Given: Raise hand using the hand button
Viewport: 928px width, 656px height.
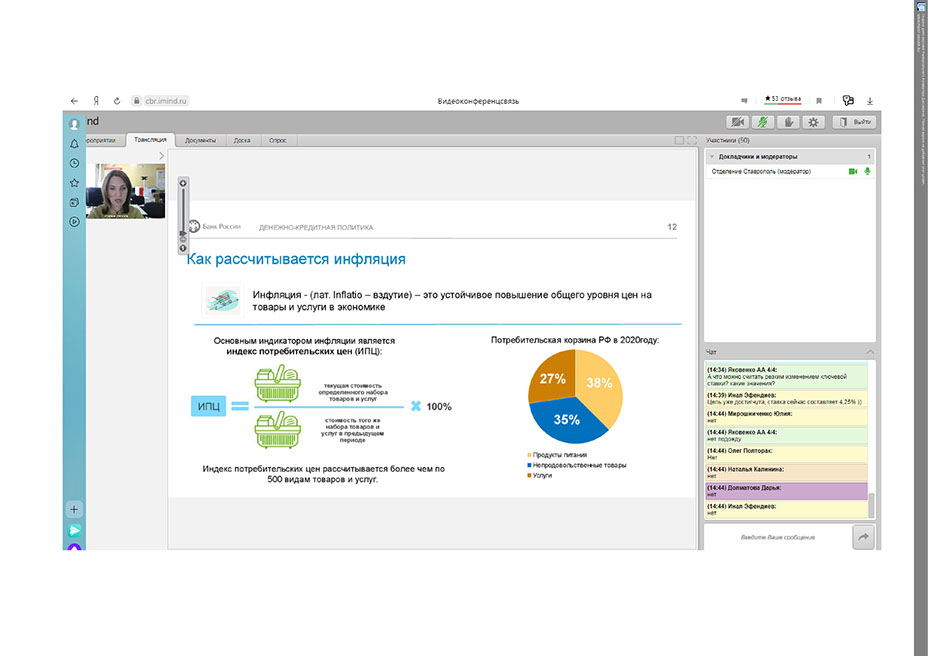Looking at the screenshot, I should 788,122.
